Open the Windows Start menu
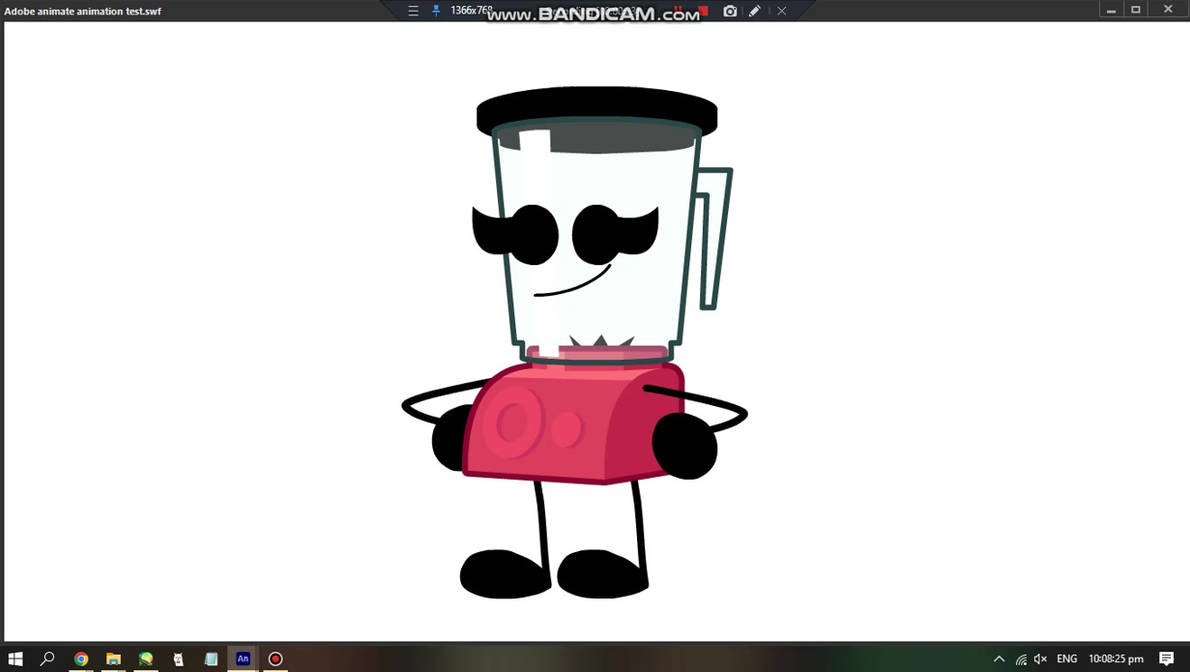This screenshot has width=1190, height=672. [x=16, y=658]
